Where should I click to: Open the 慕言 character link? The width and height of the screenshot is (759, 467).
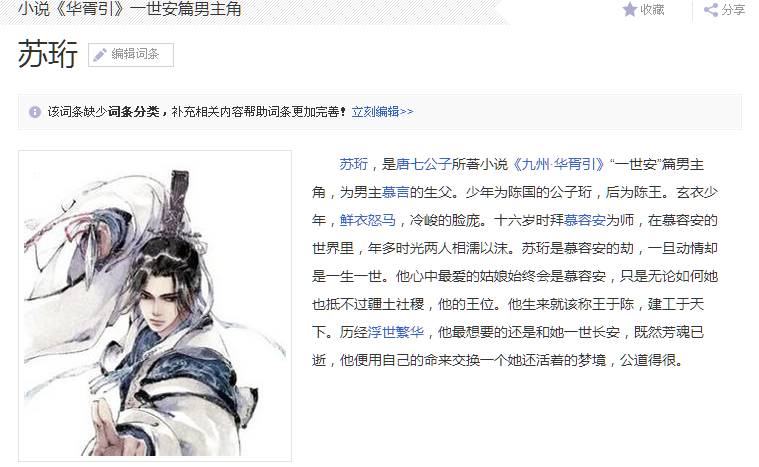[x=395, y=193]
